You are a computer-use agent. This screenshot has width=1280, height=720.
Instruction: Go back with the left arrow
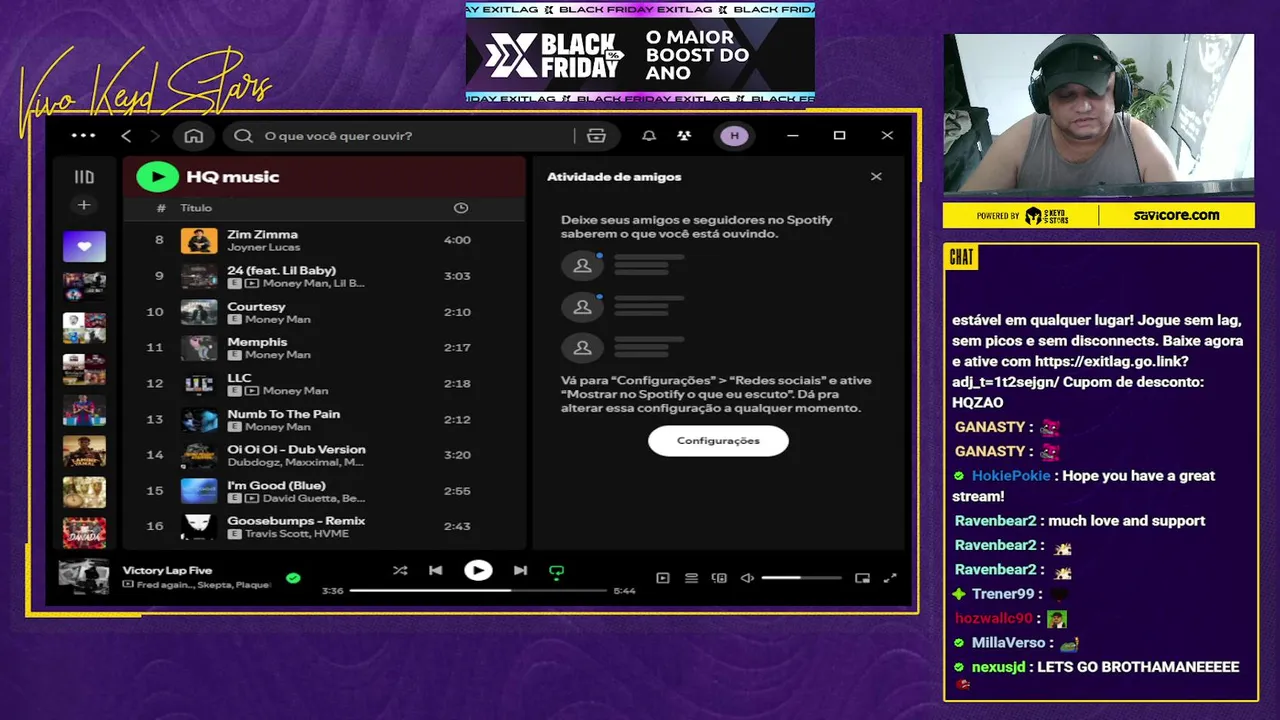click(126, 136)
